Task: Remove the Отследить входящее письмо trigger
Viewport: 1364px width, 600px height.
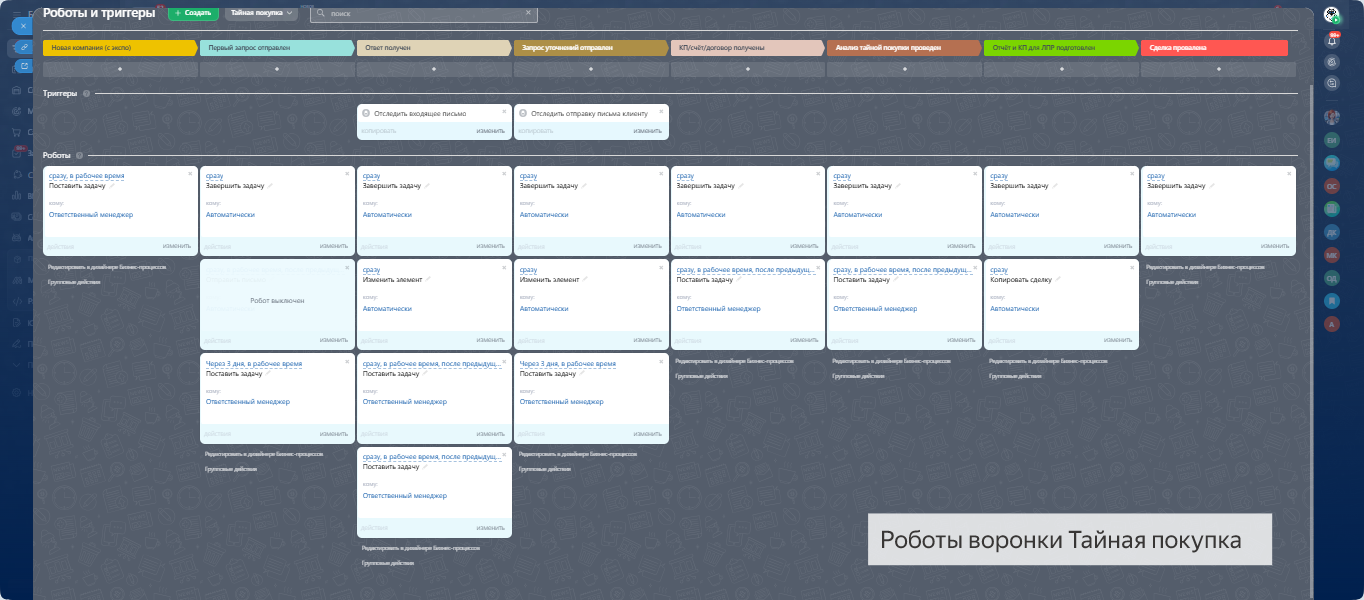Action: point(504,112)
